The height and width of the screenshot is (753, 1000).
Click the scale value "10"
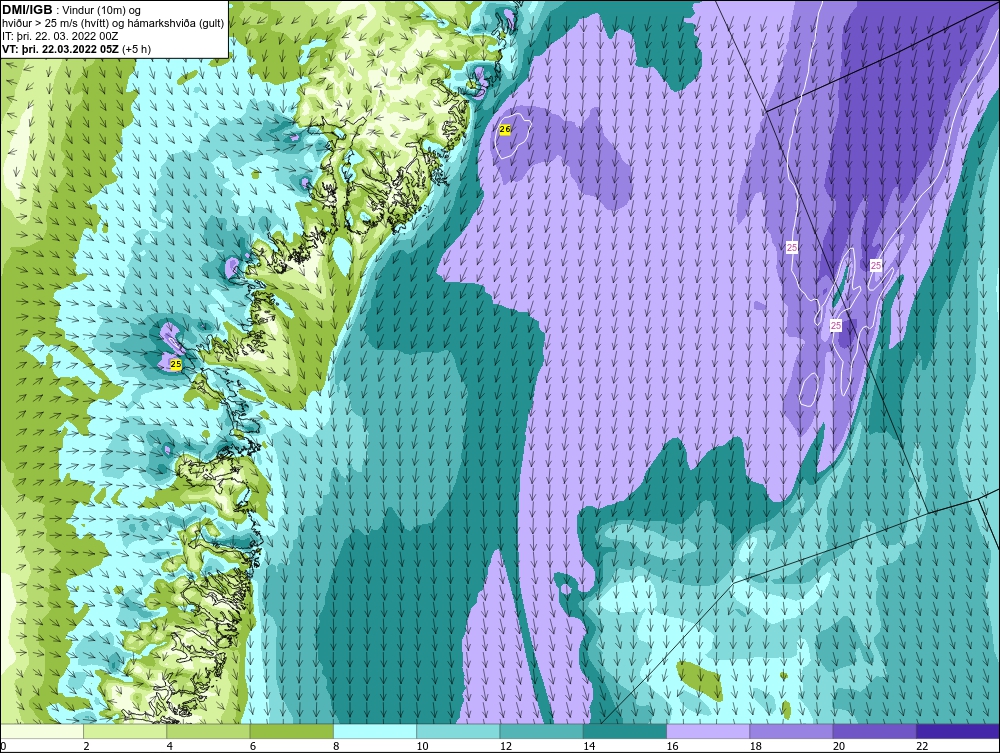click(x=422, y=746)
